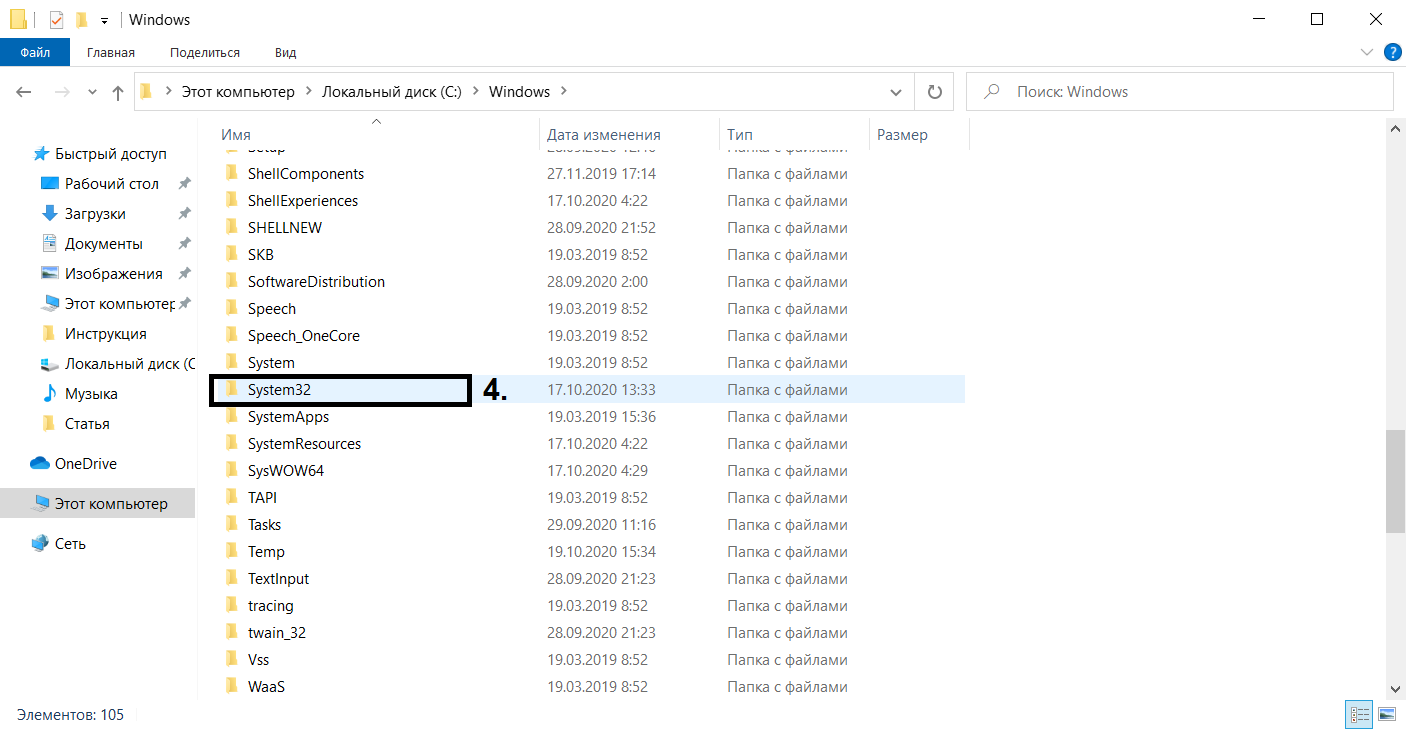The width and height of the screenshot is (1407, 729).
Task: Click the file list vertical scrollbar thumb
Action: tap(1396, 482)
